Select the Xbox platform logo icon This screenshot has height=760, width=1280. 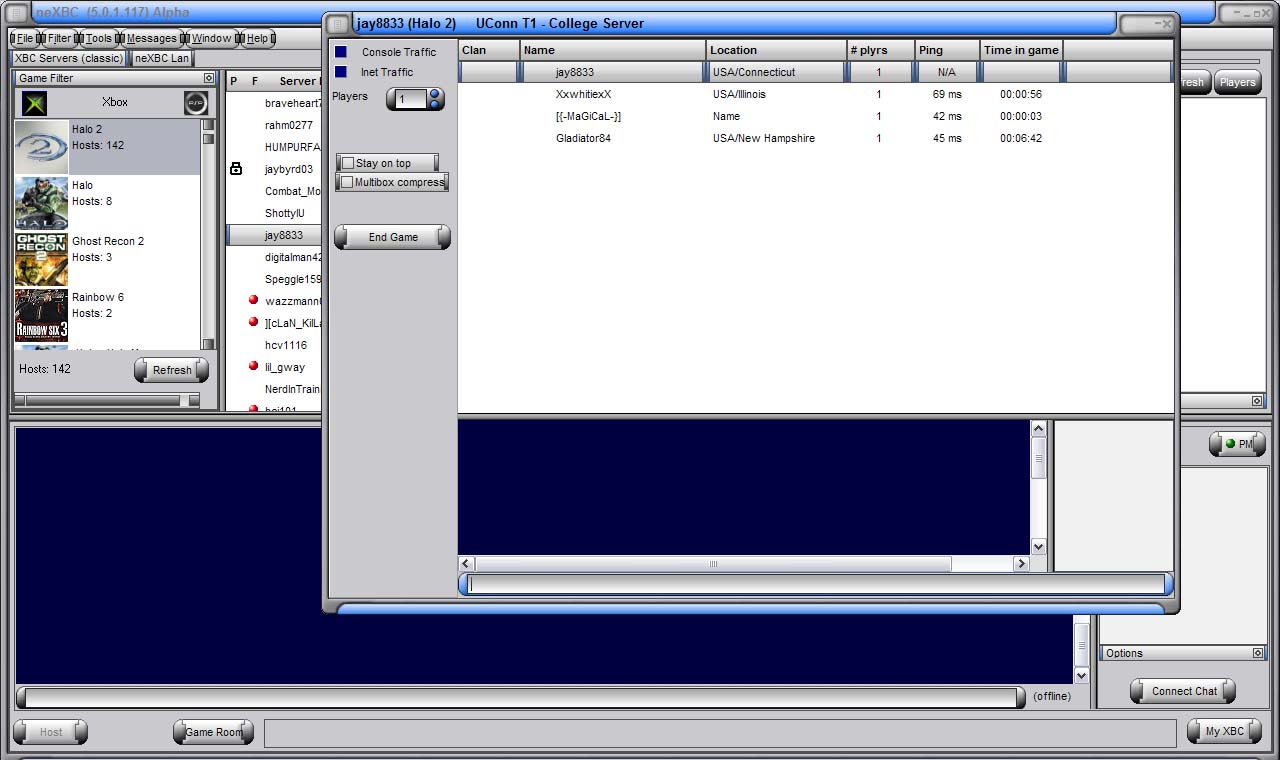coord(35,103)
